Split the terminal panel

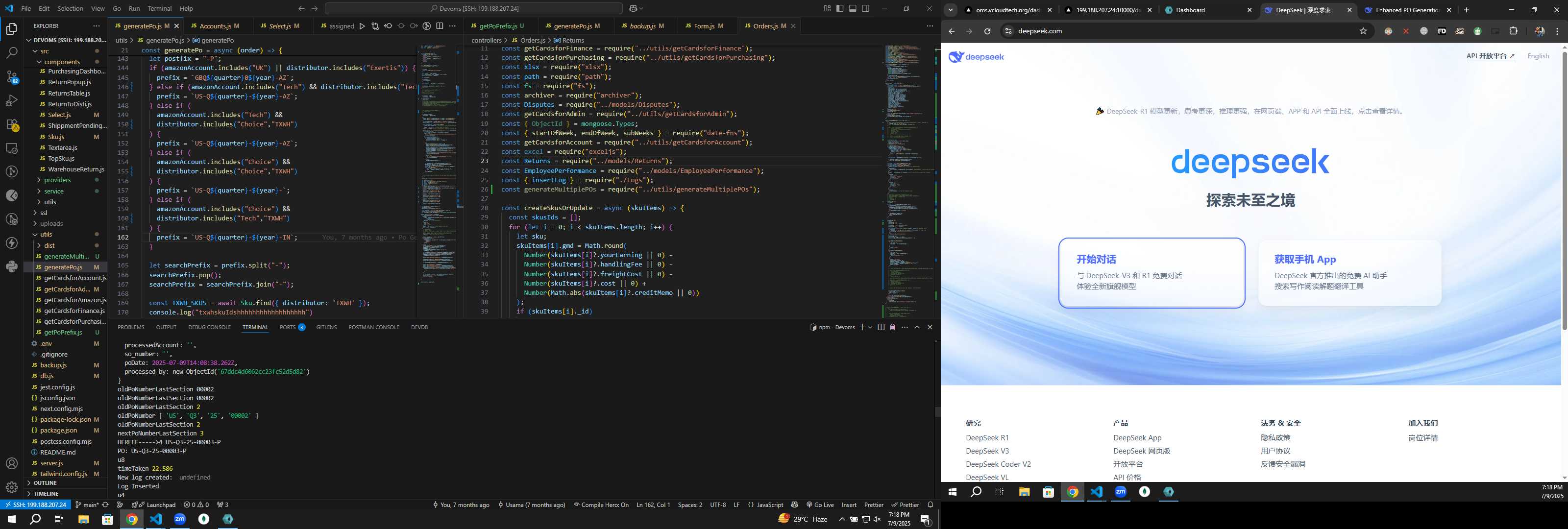tap(881, 328)
